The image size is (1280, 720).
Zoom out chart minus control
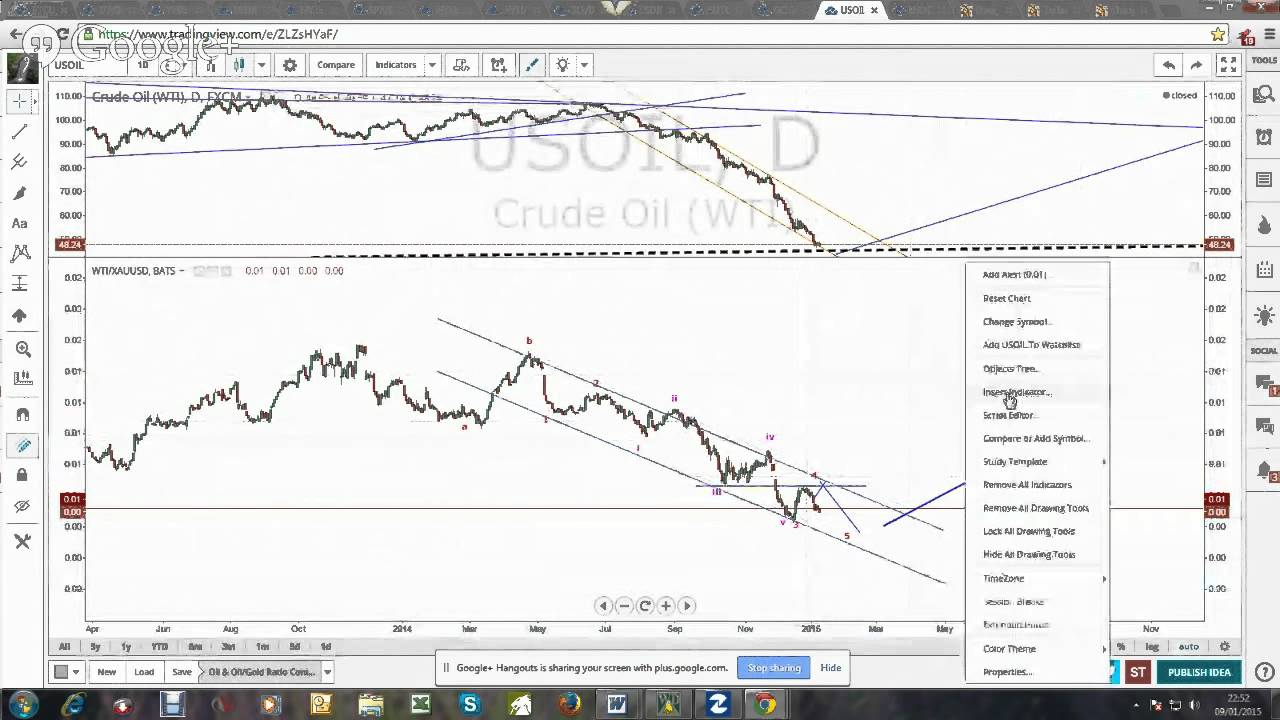coord(624,606)
